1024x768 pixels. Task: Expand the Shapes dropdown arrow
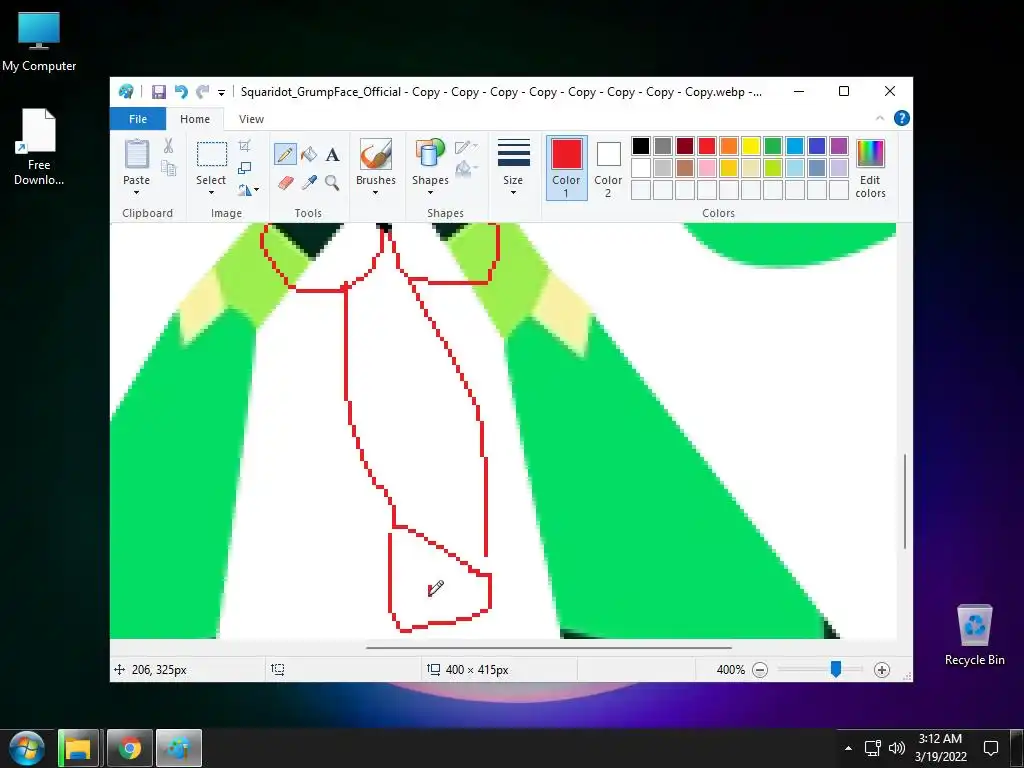click(430, 193)
